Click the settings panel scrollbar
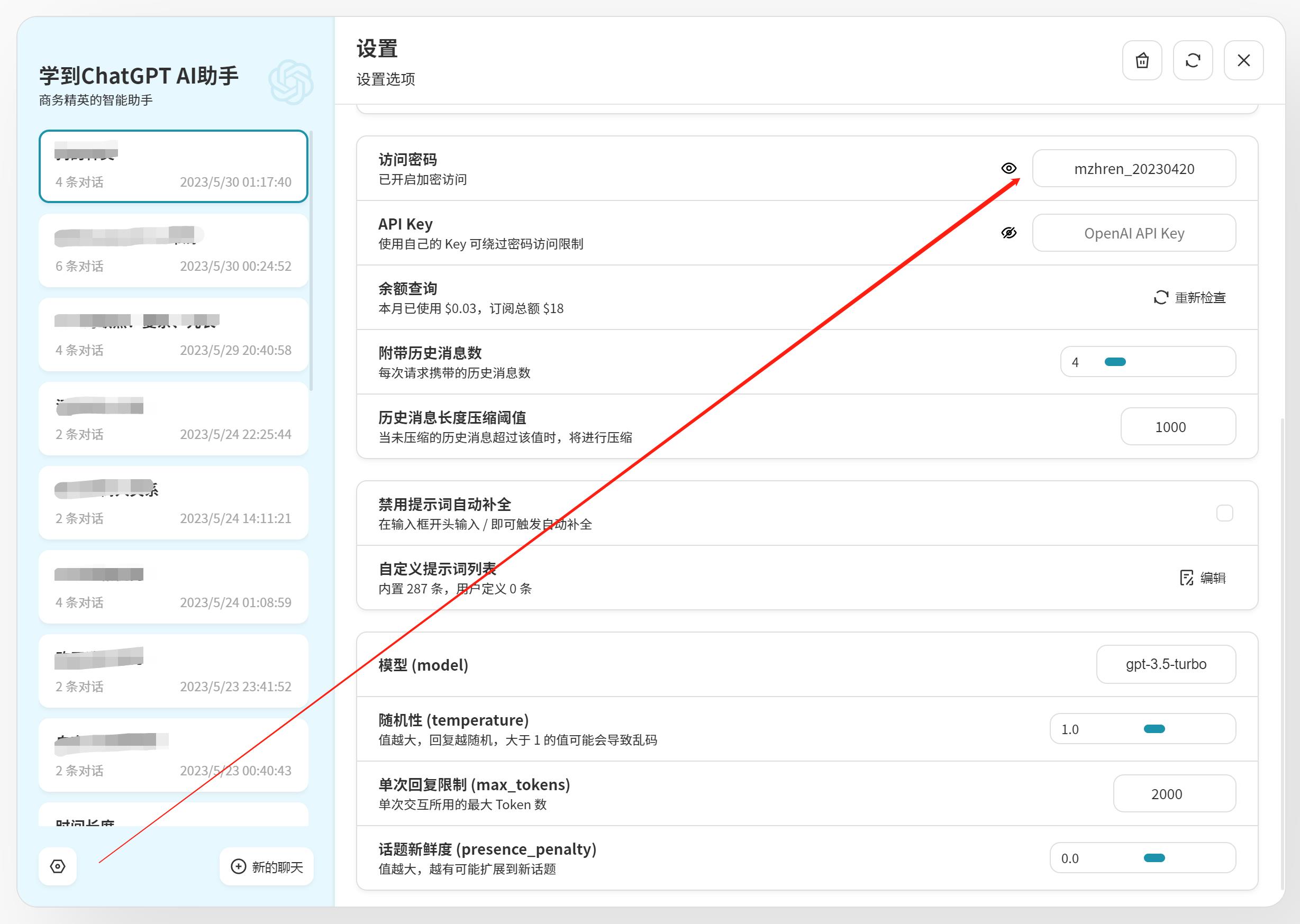Screen dimensions: 1300x924 [x=1282, y=653]
